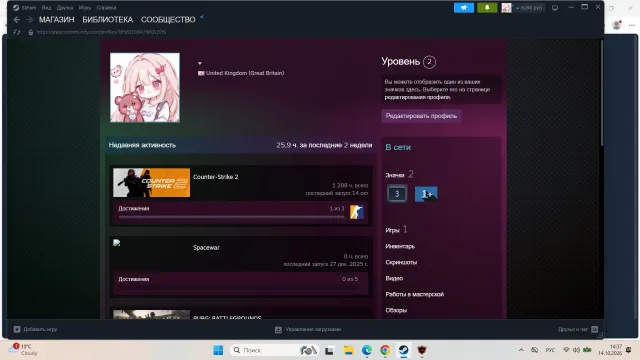
Task: Open the Видео link
Action: [394, 278]
